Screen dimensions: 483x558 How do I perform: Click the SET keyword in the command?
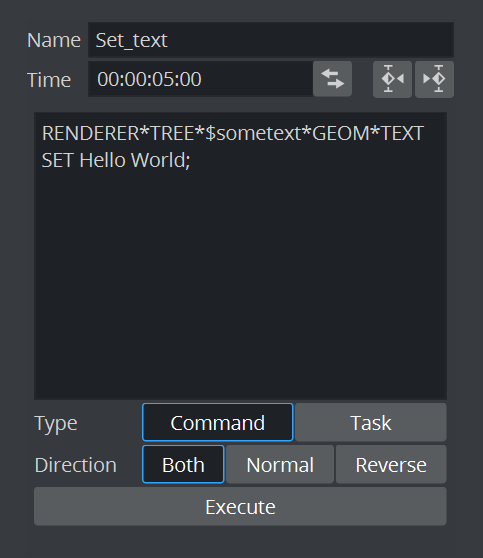[x=58, y=160]
